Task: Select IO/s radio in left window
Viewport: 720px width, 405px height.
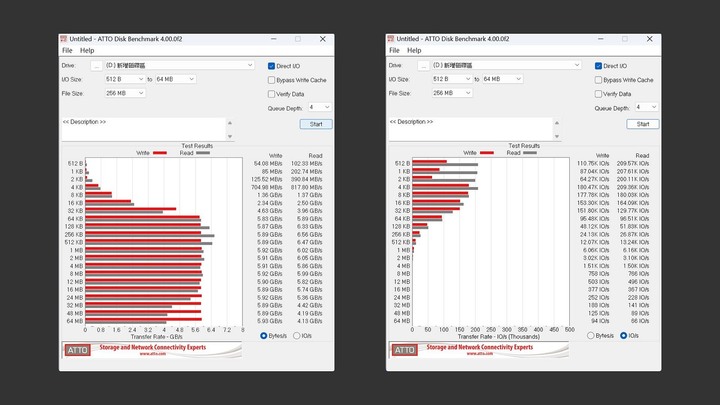Action: (297, 336)
